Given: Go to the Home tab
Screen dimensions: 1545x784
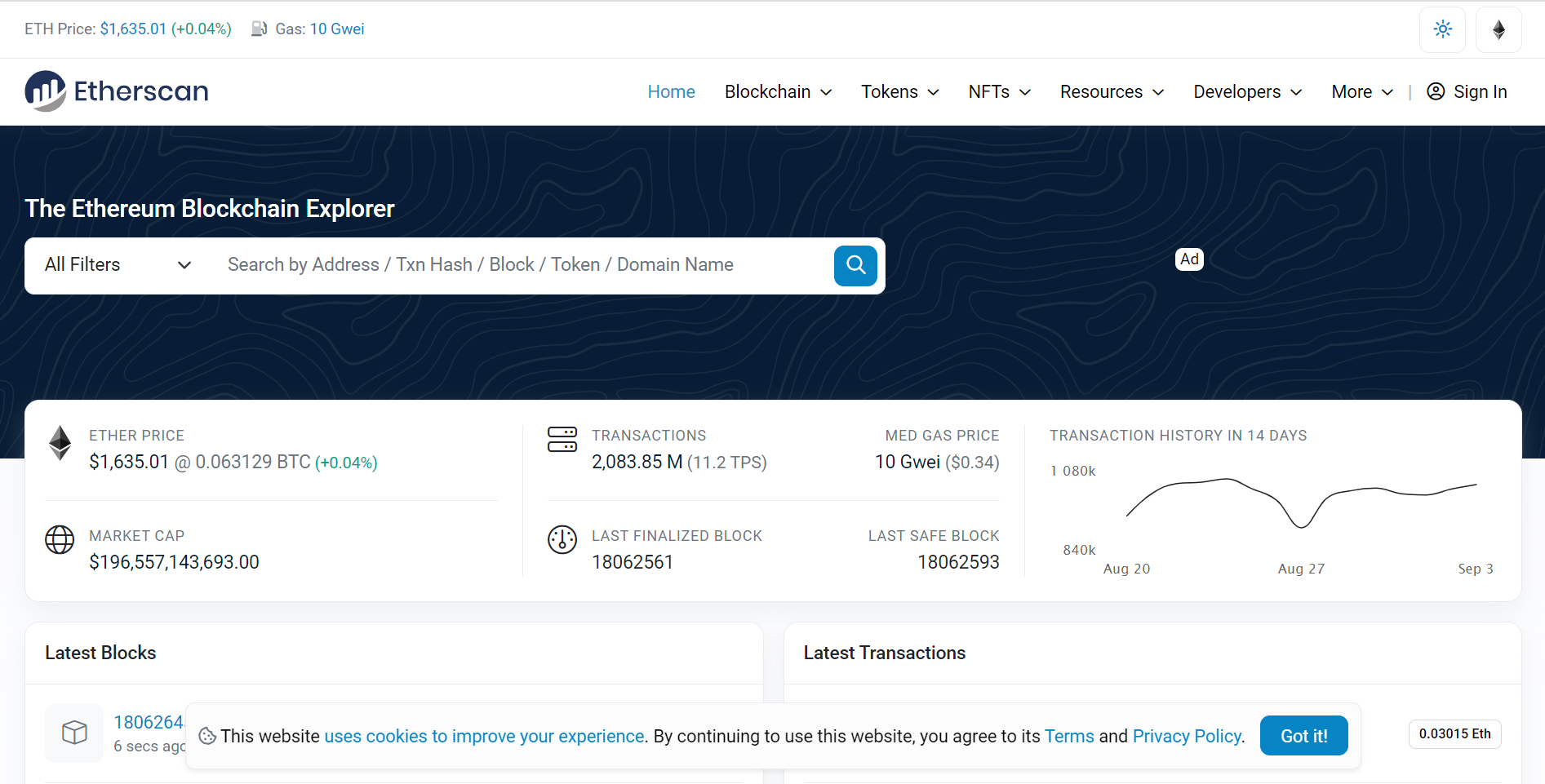Looking at the screenshot, I should tap(671, 91).
